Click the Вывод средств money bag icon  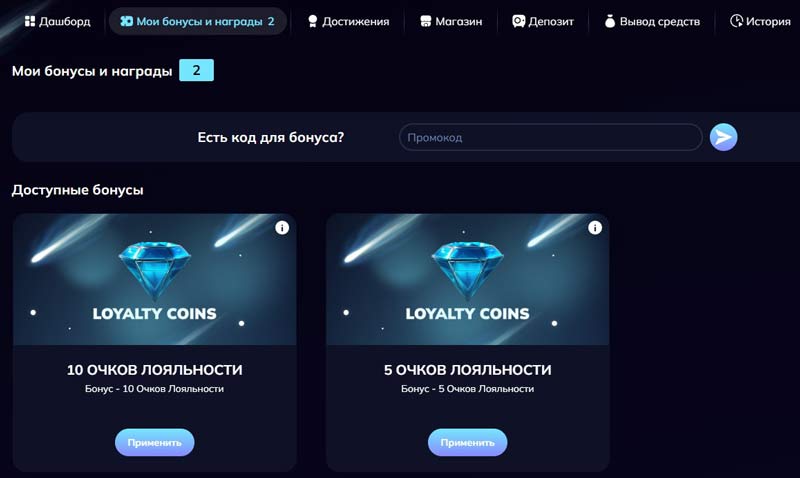(x=610, y=21)
